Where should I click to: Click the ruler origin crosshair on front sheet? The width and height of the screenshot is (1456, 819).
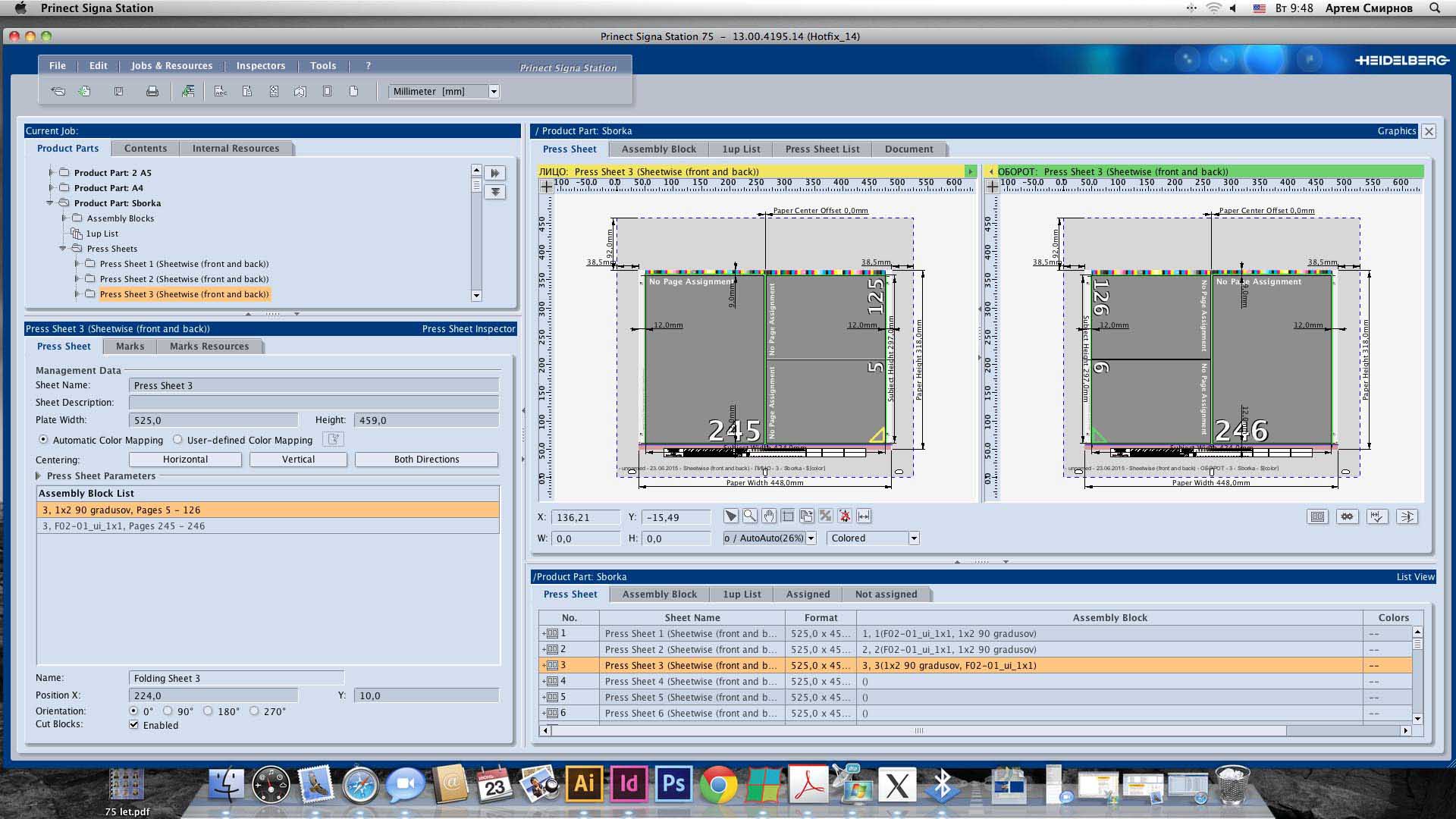coord(546,185)
